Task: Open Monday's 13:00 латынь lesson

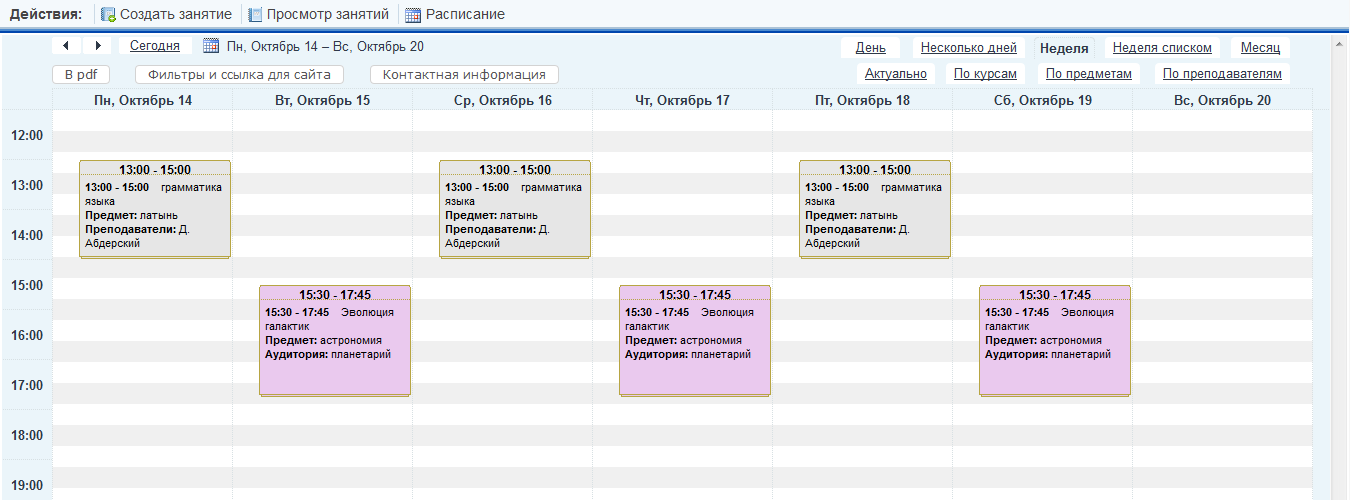Action: click(155, 210)
